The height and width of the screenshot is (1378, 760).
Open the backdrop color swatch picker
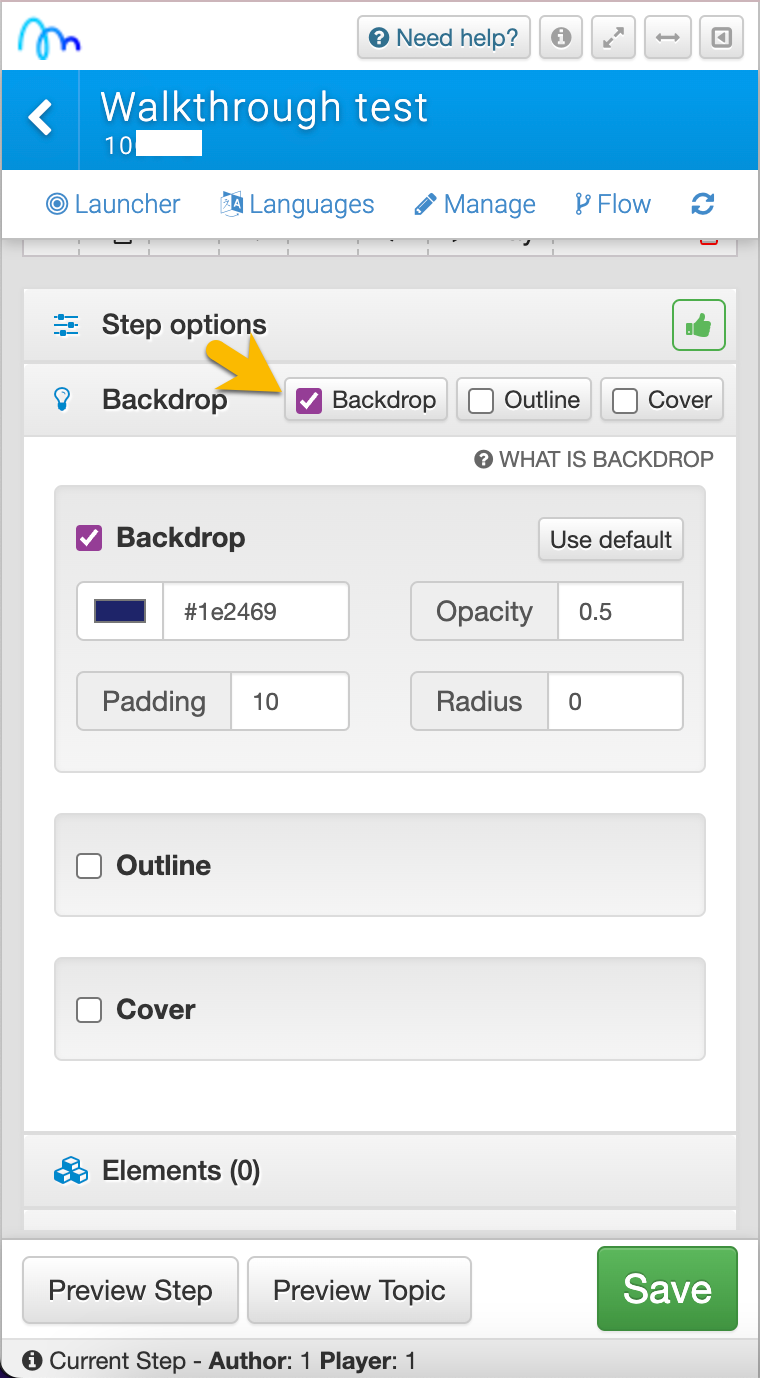click(x=120, y=611)
